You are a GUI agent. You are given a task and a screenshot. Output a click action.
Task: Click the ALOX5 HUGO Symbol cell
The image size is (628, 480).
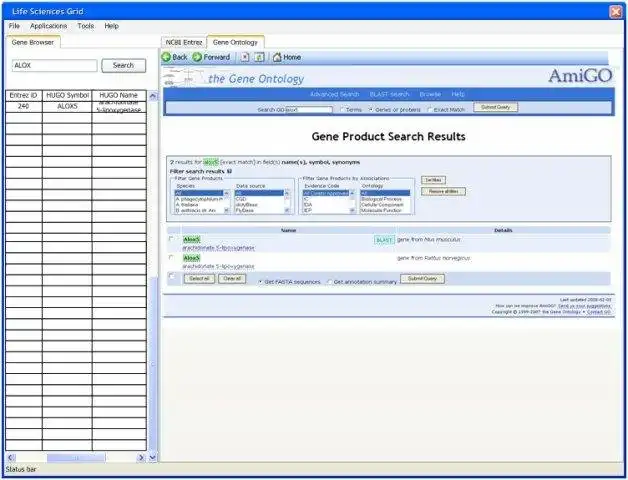click(67, 107)
